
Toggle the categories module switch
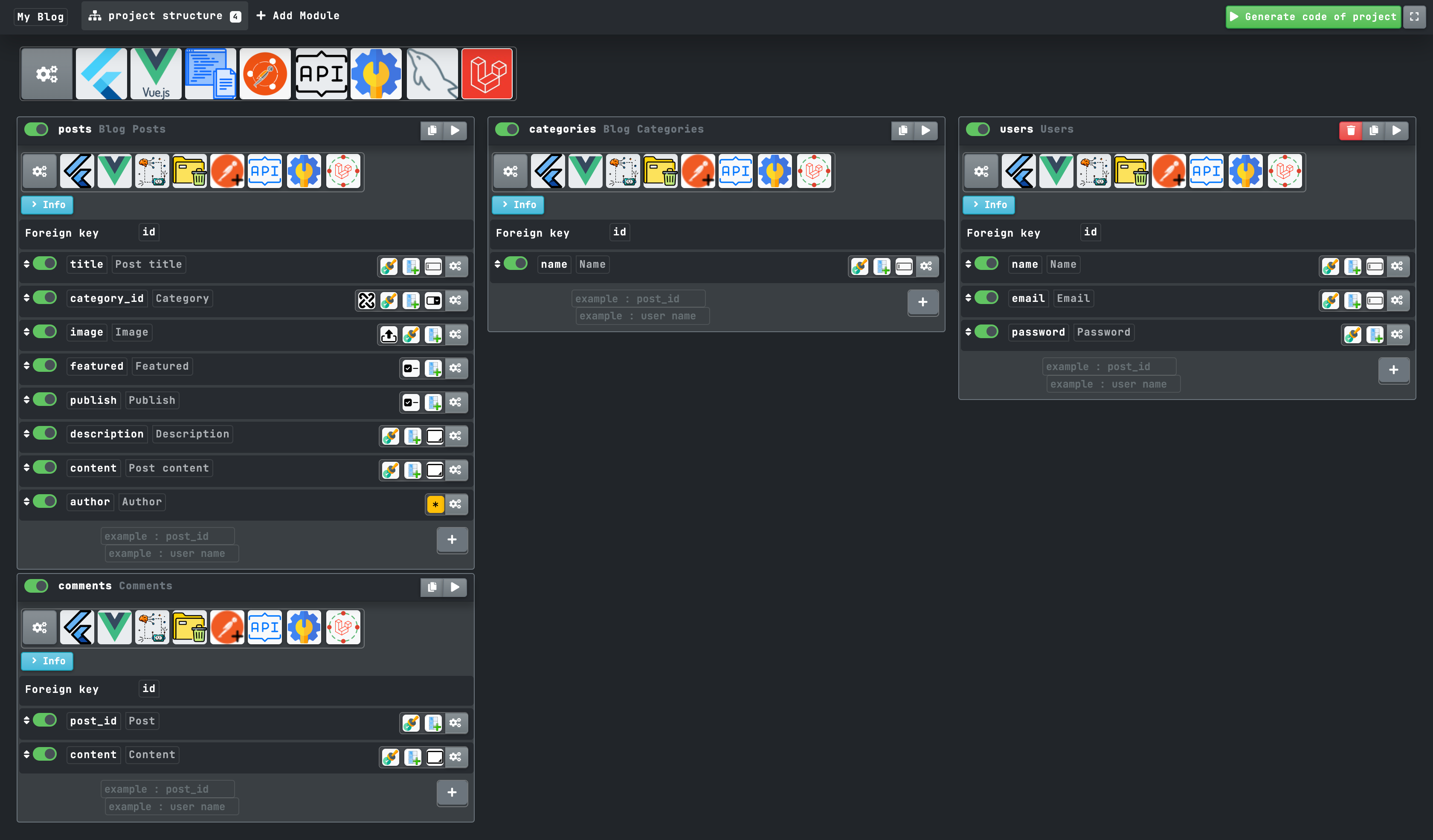[x=507, y=130]
